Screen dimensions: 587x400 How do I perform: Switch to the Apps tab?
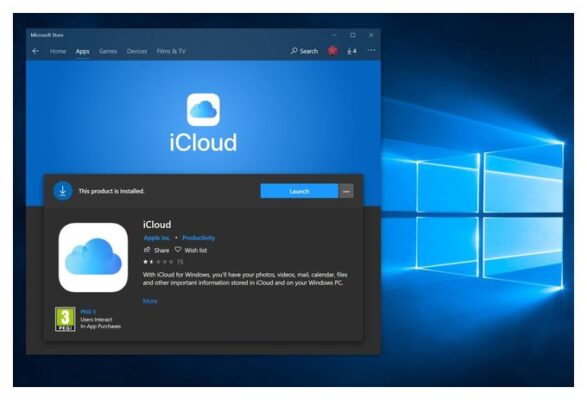pyautogui.click(x=83, y=51)
